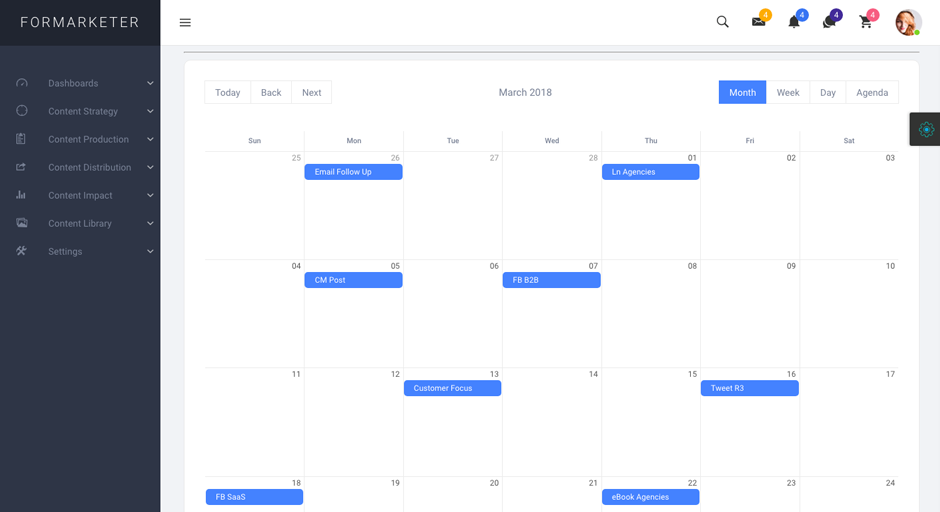Screen dimensions: 940x512
Task: Switch to Month view
Action: (742, 92)
